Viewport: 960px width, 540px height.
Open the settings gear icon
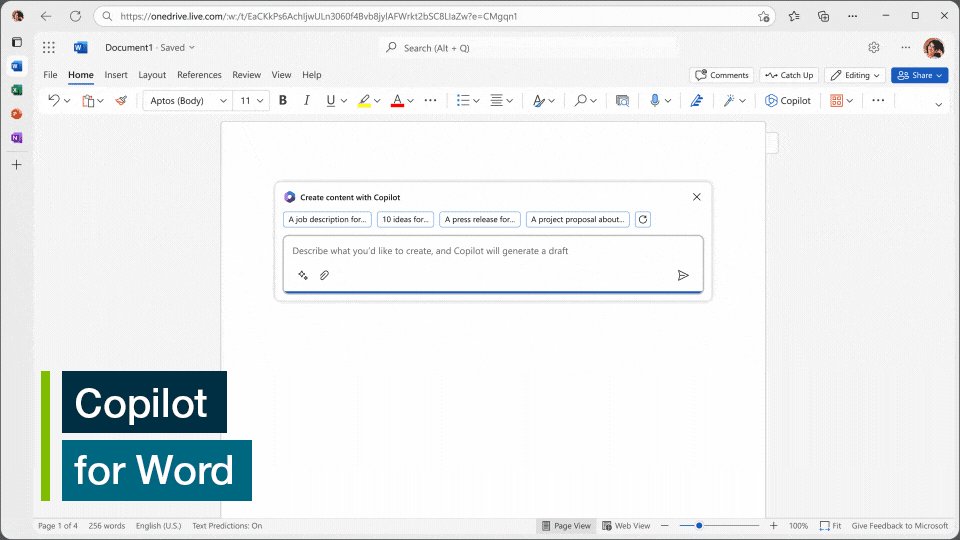[874, 47]
